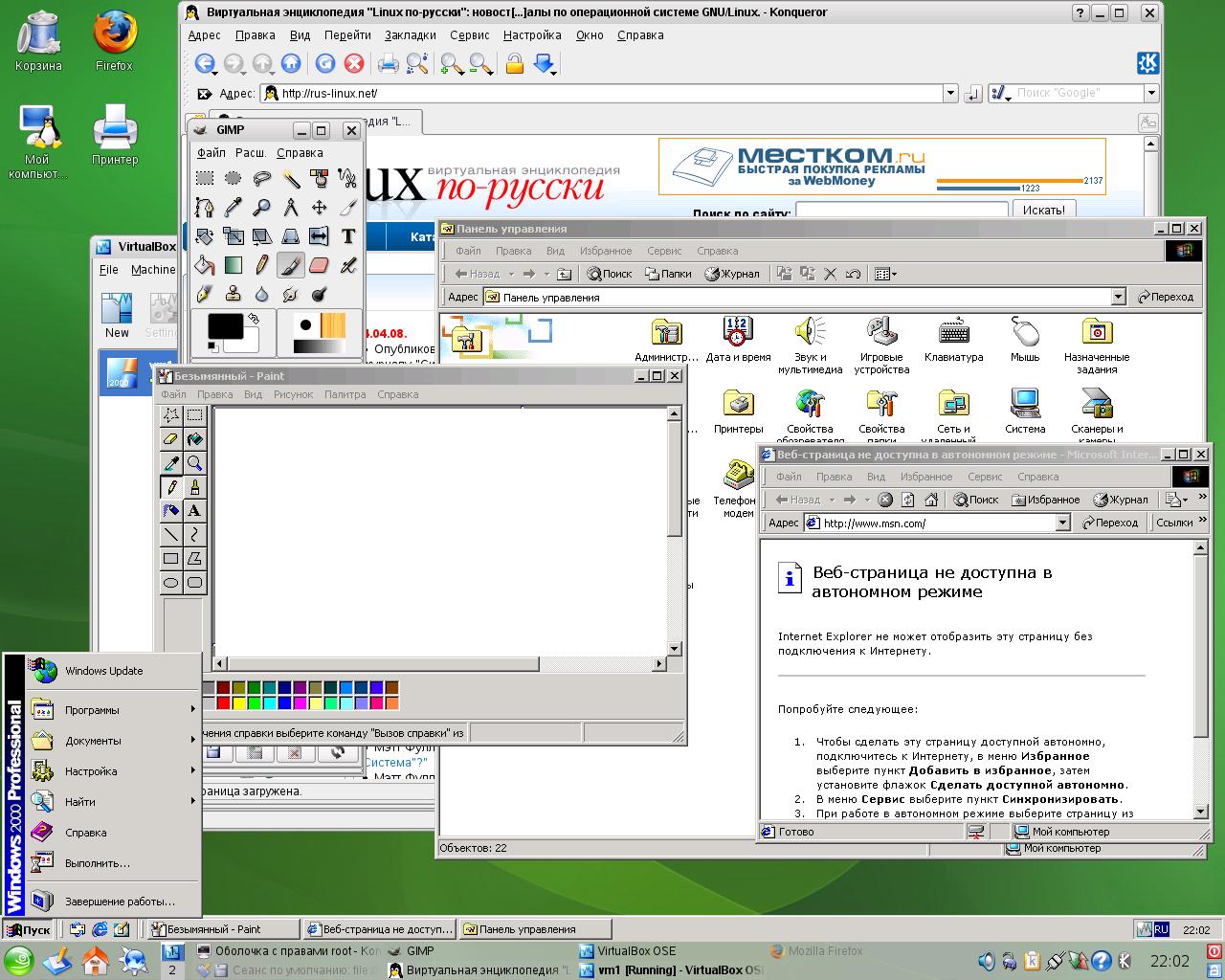Image resolution: width=1225 pixels, height=980 pixels.
Task: Expand the Konqueror address bar dropdown
Action: 950,93
